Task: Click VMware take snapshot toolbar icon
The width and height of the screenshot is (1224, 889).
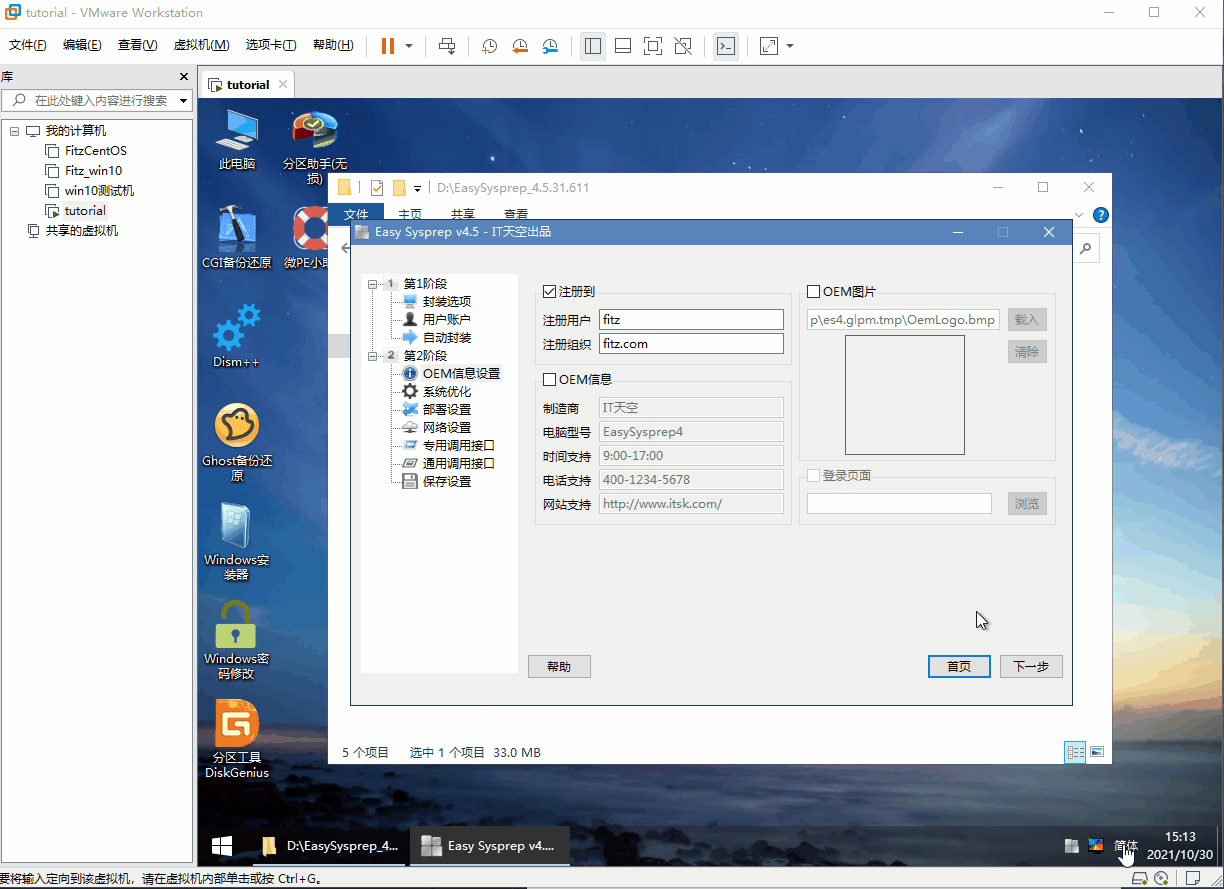Action: click(x=489, y=46)
